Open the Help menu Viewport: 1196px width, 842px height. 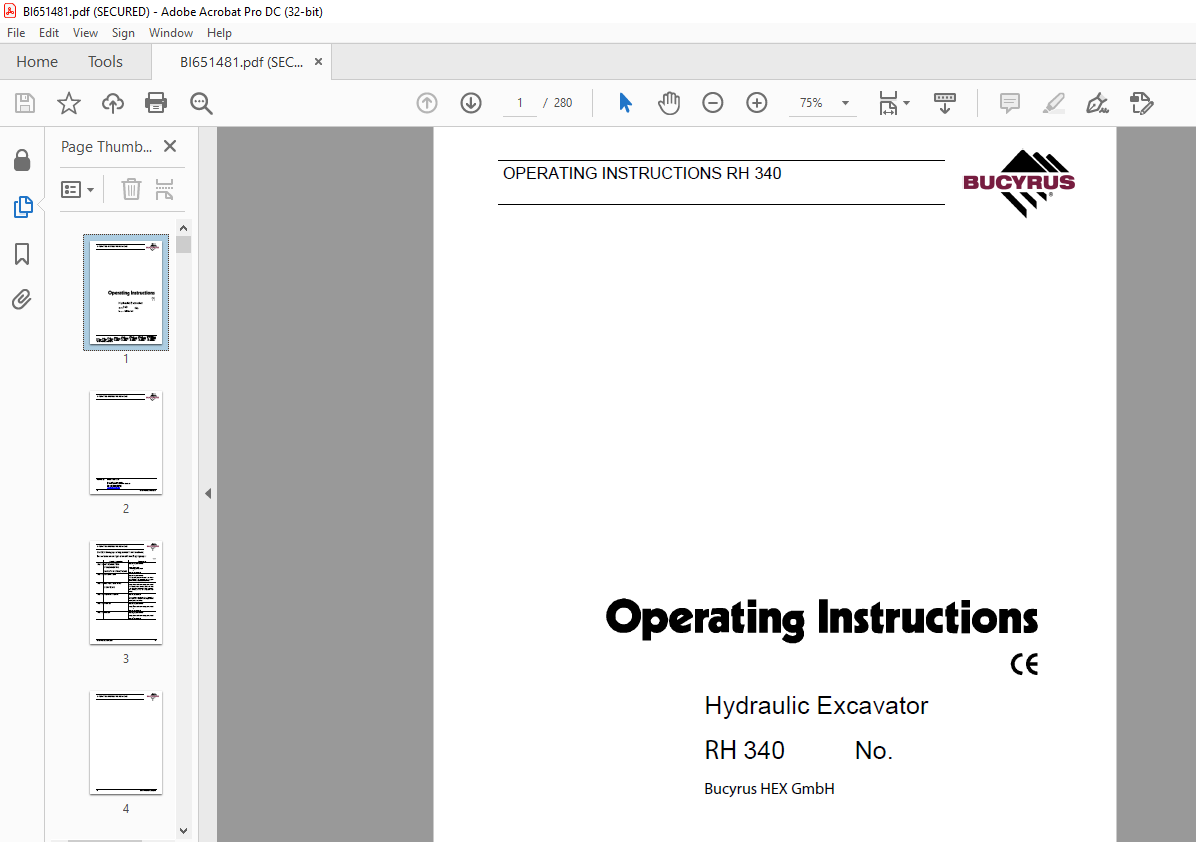(219, 33)
